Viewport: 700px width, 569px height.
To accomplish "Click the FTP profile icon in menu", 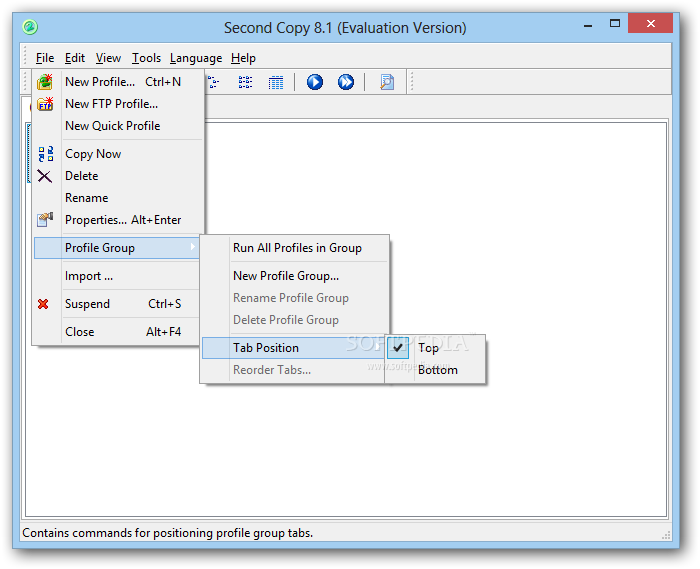I will (45, 104).
